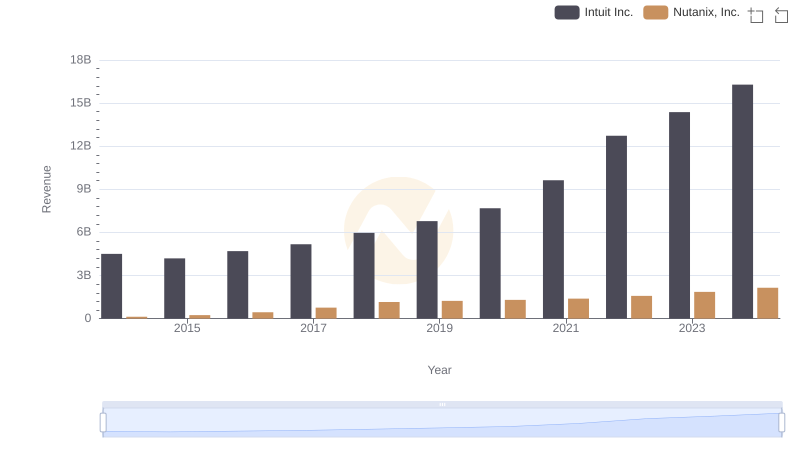Click the 2023 x-axis label
This screenshot has width=800, height=461.
(692, 328)
